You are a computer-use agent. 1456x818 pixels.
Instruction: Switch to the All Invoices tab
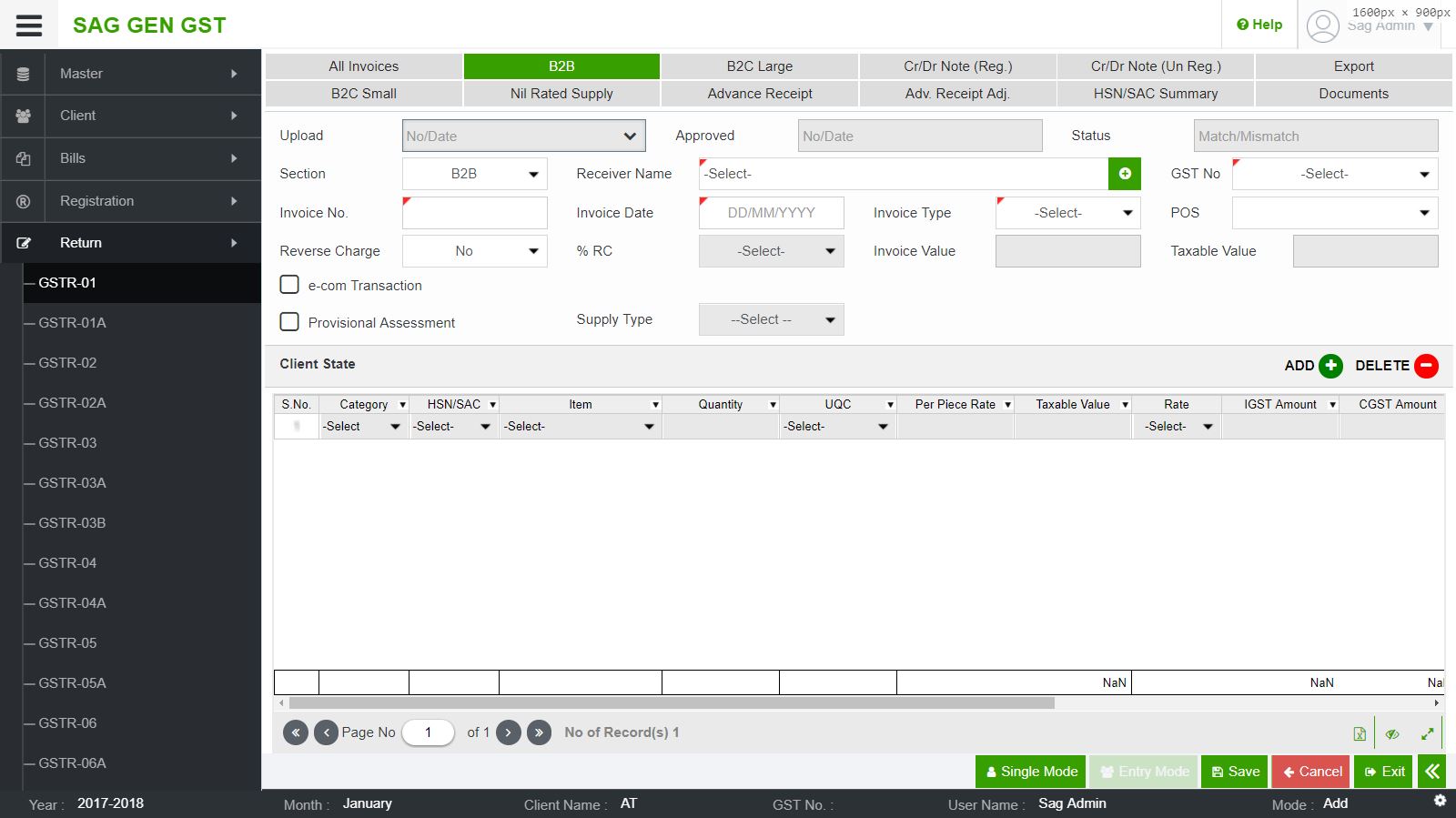click(364, 66)
